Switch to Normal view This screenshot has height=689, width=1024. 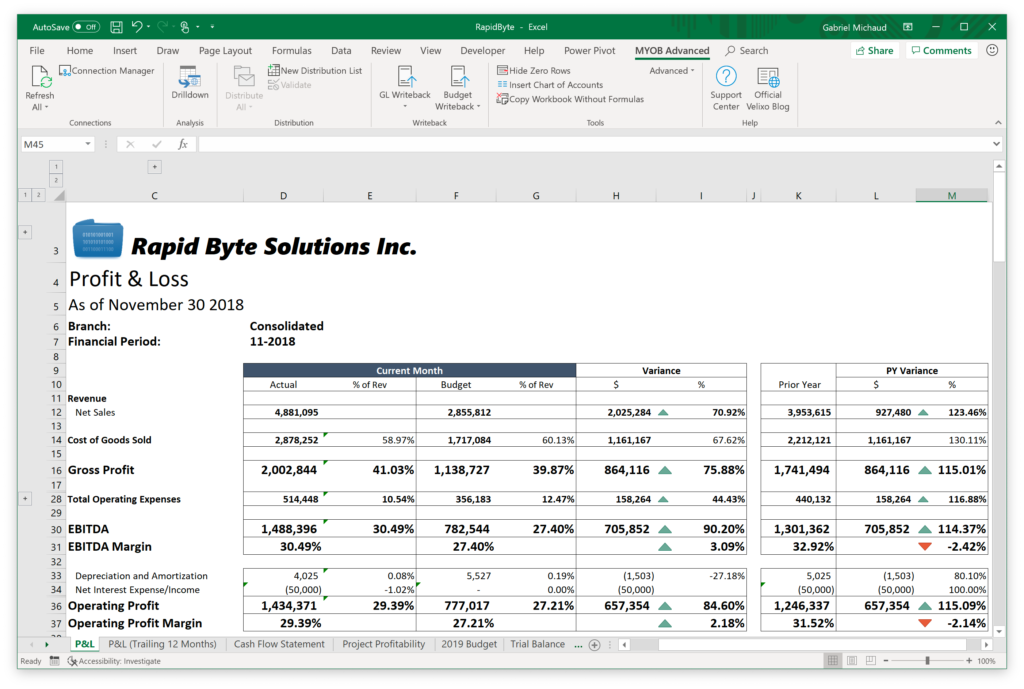(x=833, y=661)
